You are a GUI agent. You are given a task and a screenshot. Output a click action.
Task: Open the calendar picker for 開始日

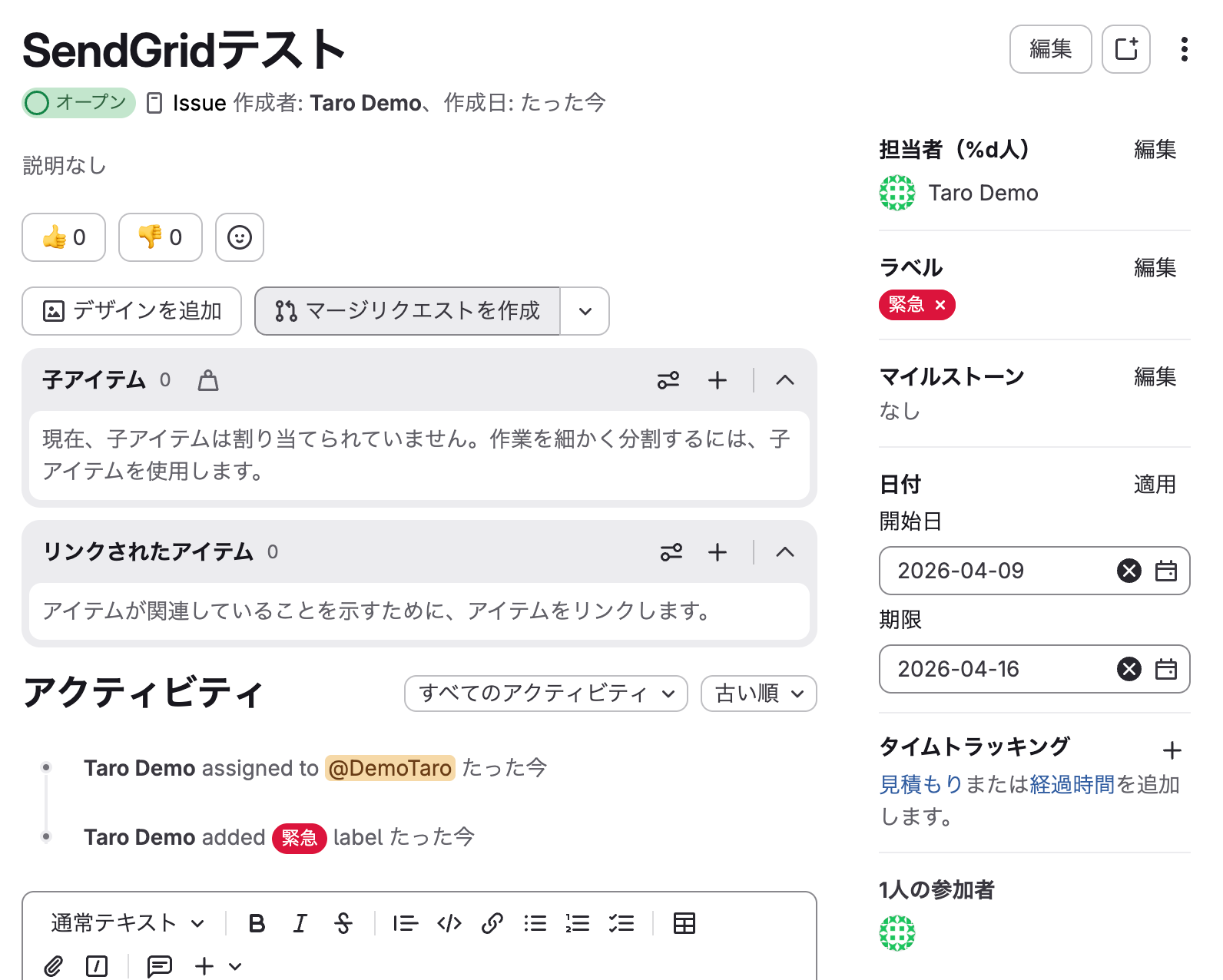coord(1166,571)
